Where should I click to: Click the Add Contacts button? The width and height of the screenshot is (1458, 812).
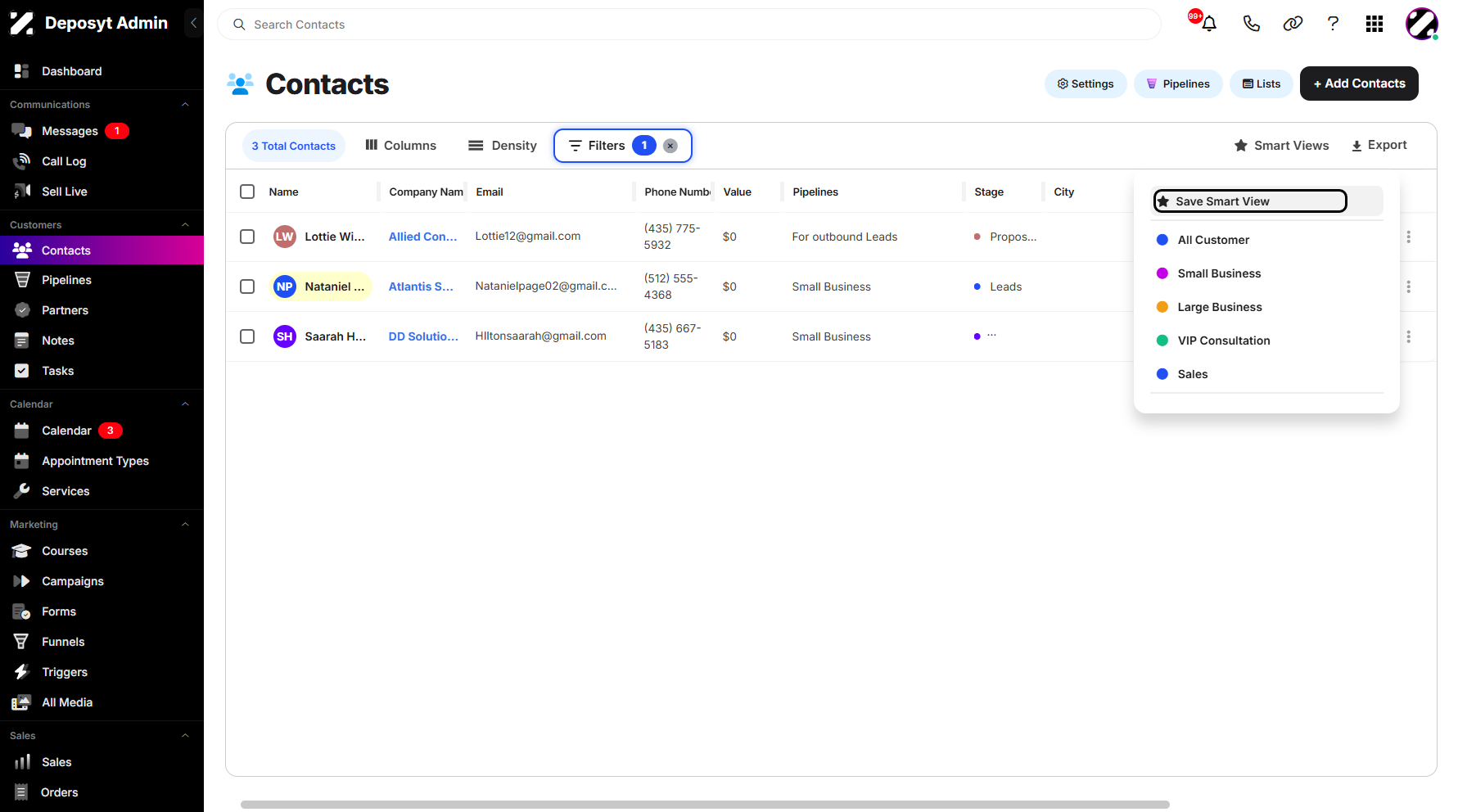point(1359,83)
